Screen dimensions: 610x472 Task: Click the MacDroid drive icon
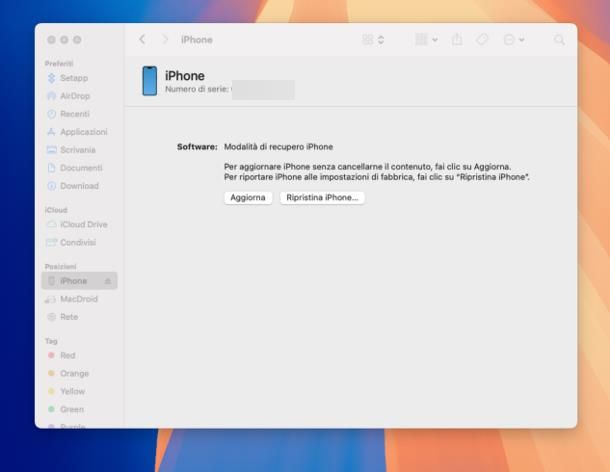[51, 299]
